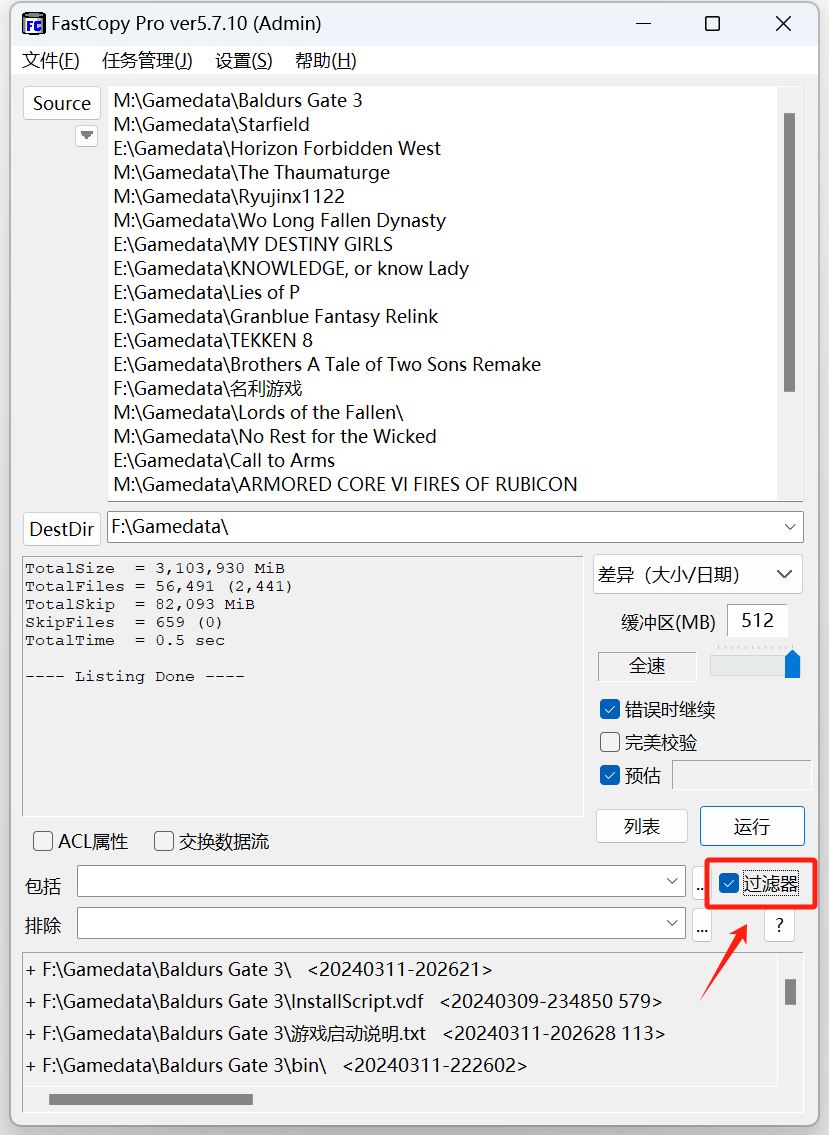Select source line No Rest for the Wicked

[275, 436]
